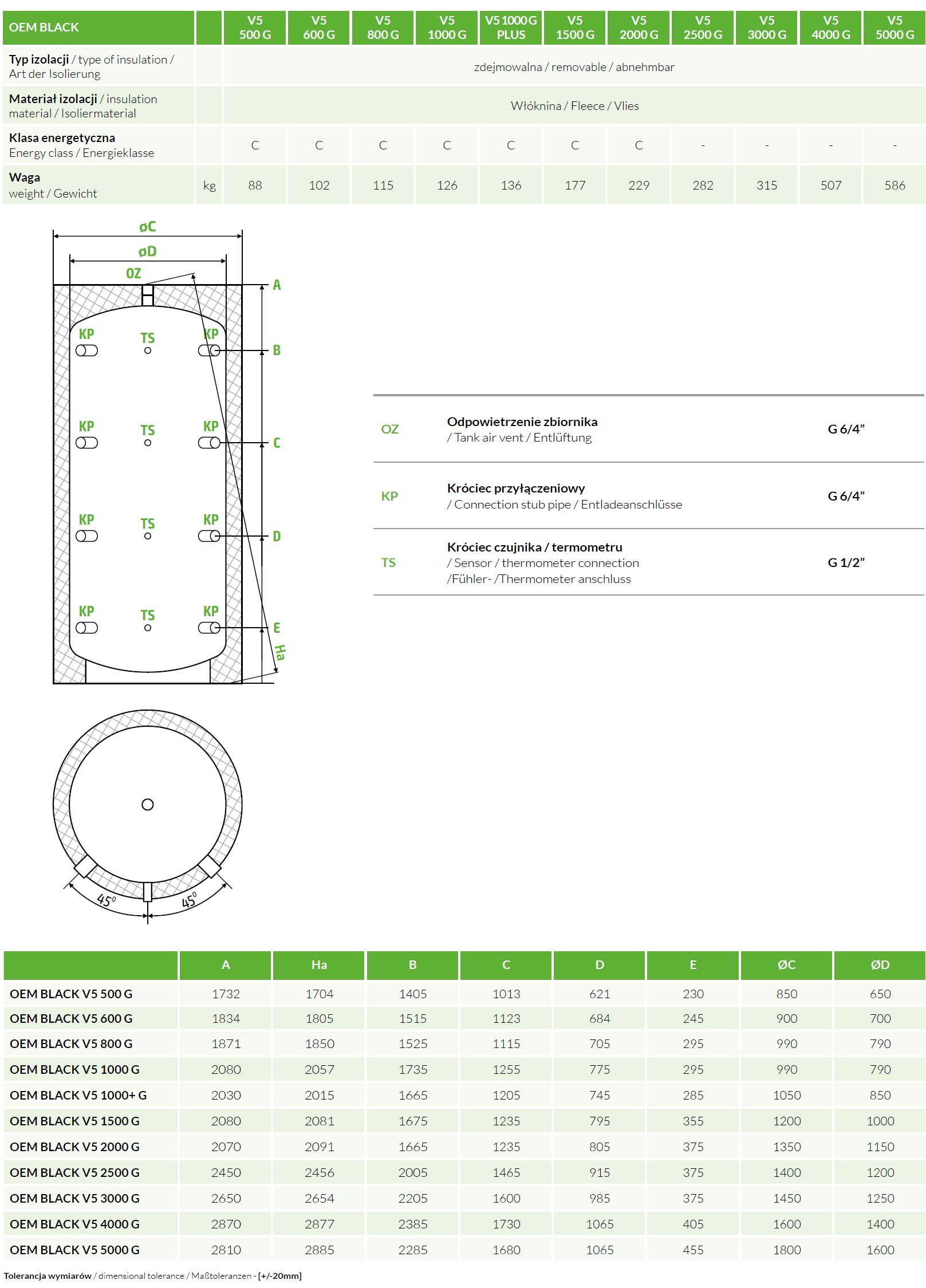The height and width of the screenshot is (1288, 926).
Task: Click G 1/2" value in TS legend row
Action: click(x=846, y=562)
